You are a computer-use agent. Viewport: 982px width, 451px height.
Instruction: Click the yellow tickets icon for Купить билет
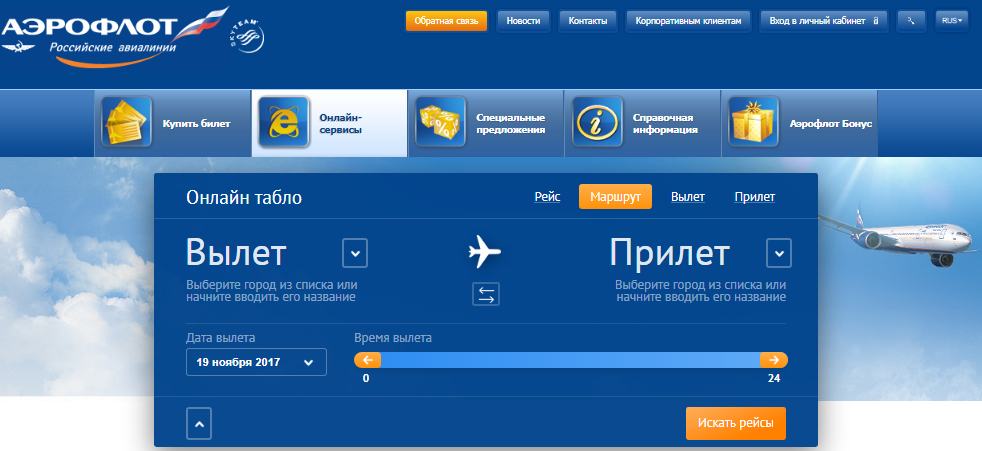tap(126, 123)
